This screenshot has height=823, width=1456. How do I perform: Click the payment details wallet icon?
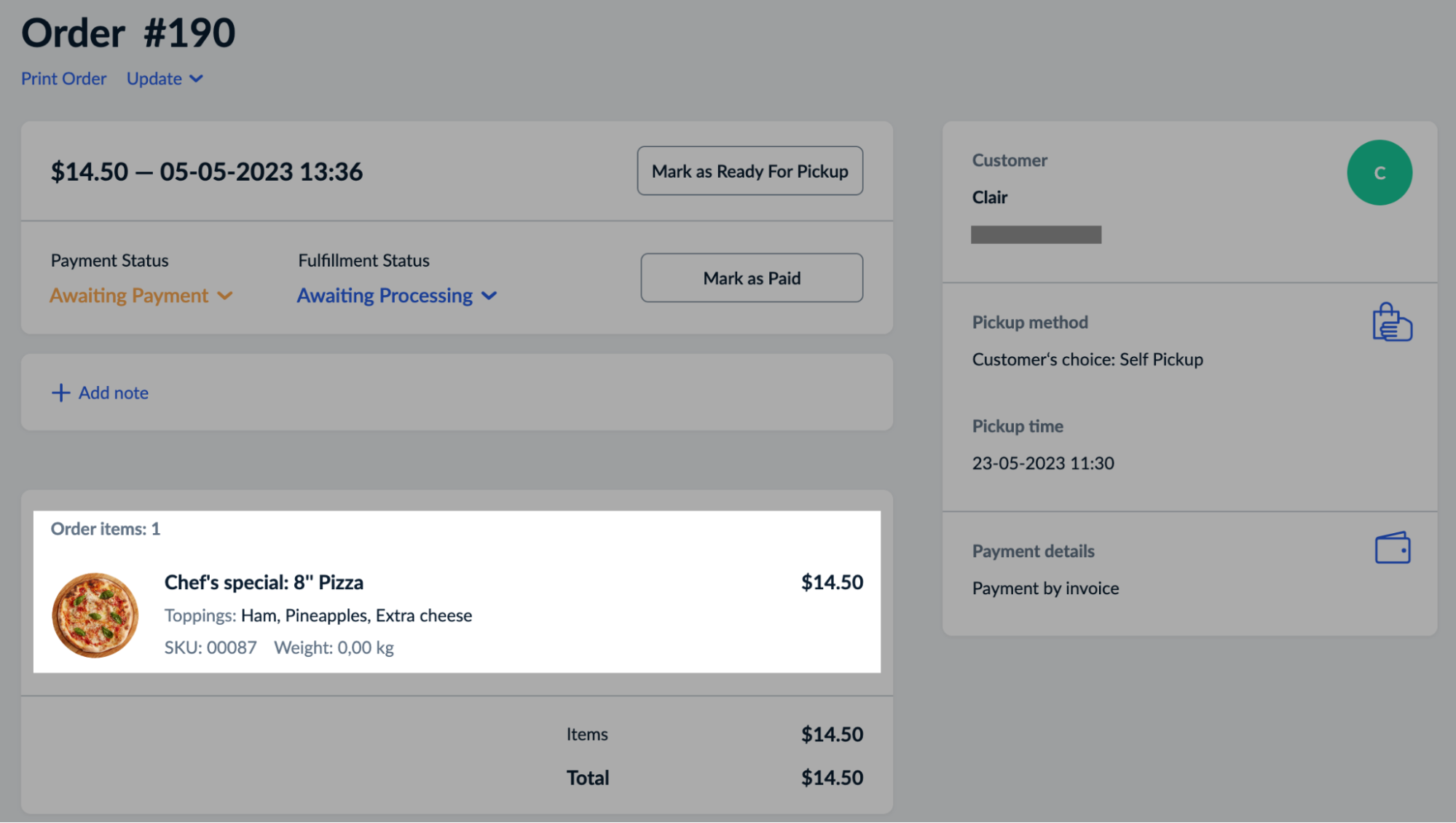click(x=1392, y=548)
